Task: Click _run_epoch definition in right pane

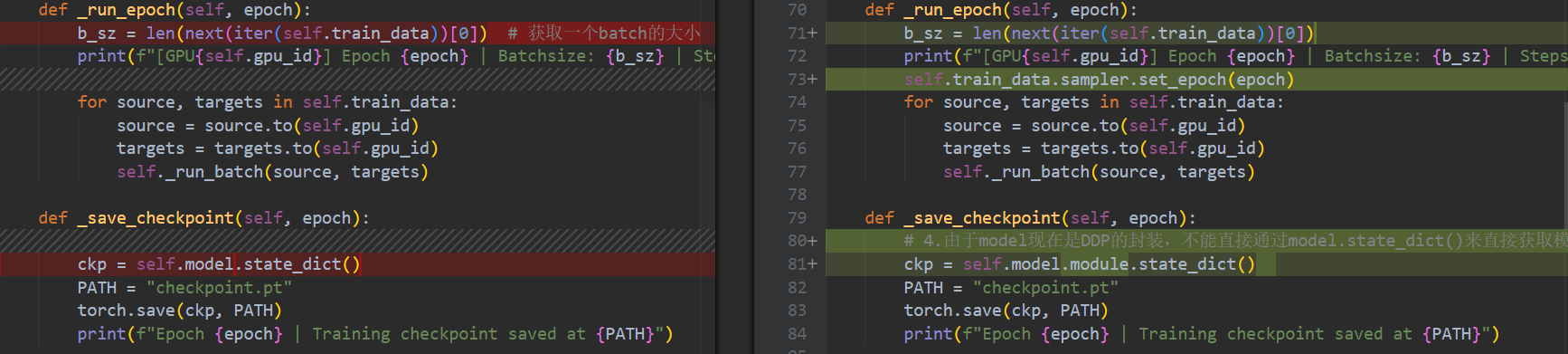Action: [x=1001, y=10]
